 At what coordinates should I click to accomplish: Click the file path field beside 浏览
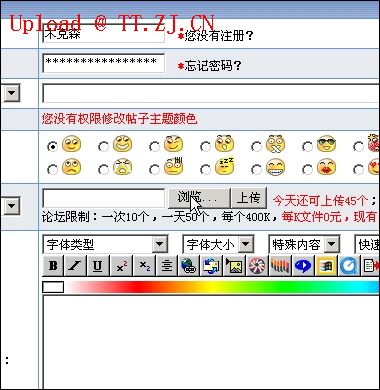point(104,198)
